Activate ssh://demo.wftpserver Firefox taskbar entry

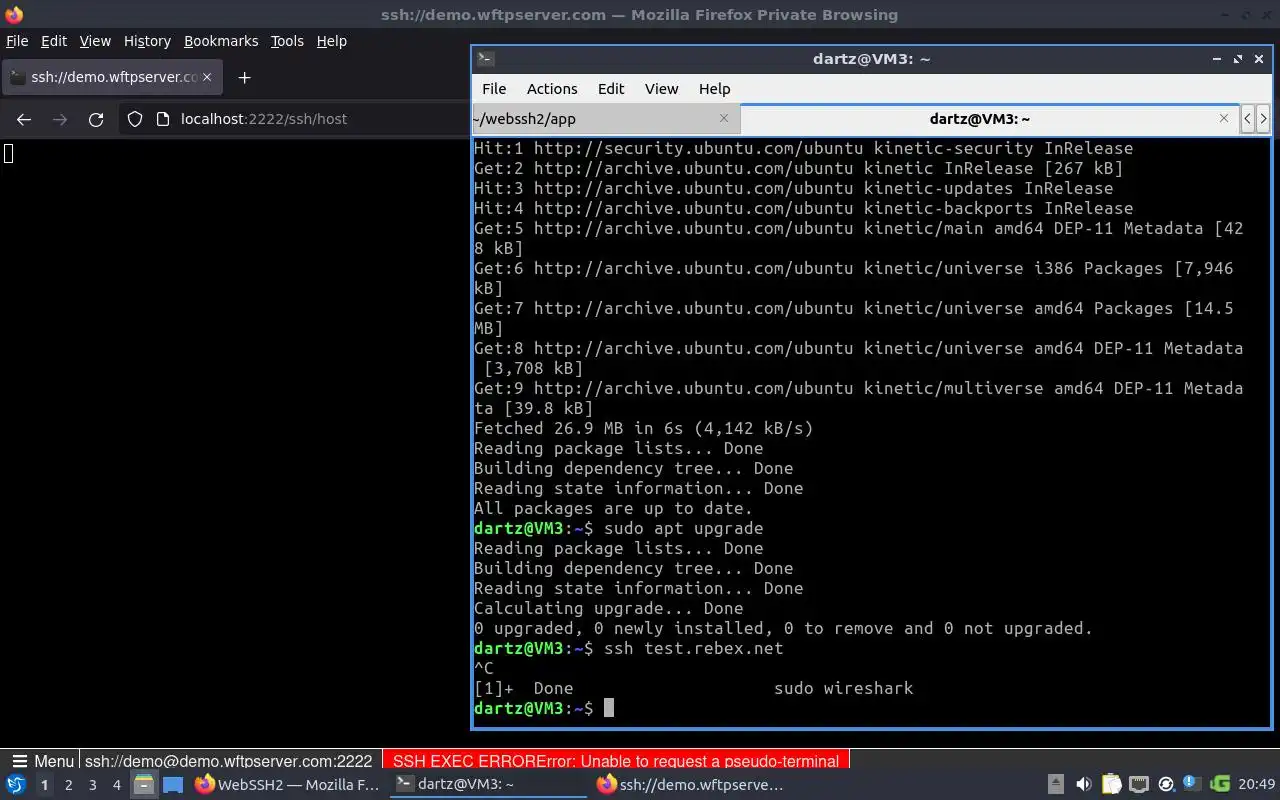pyautogui.click(x=690, y=785)
